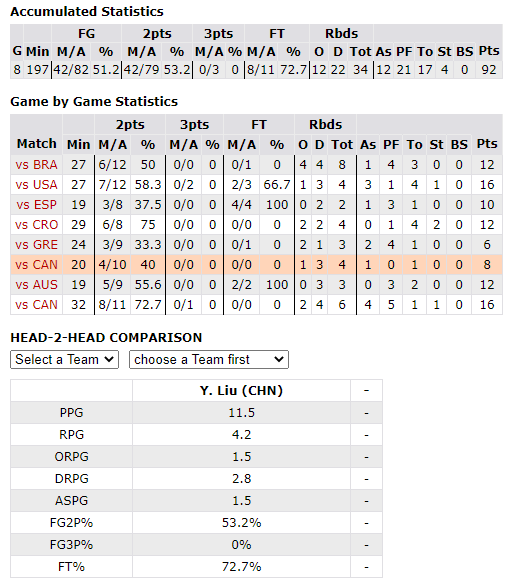Open the vs CRO match link
The width and height of the screenshot is (513, 586).
click(36, 225)
